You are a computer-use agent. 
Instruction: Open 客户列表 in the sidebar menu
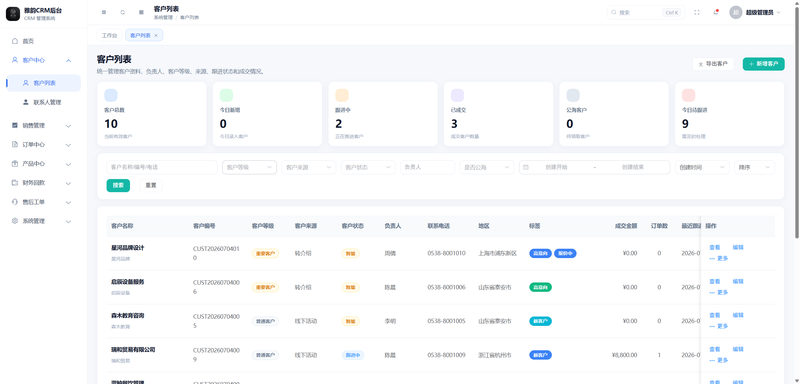43,83
